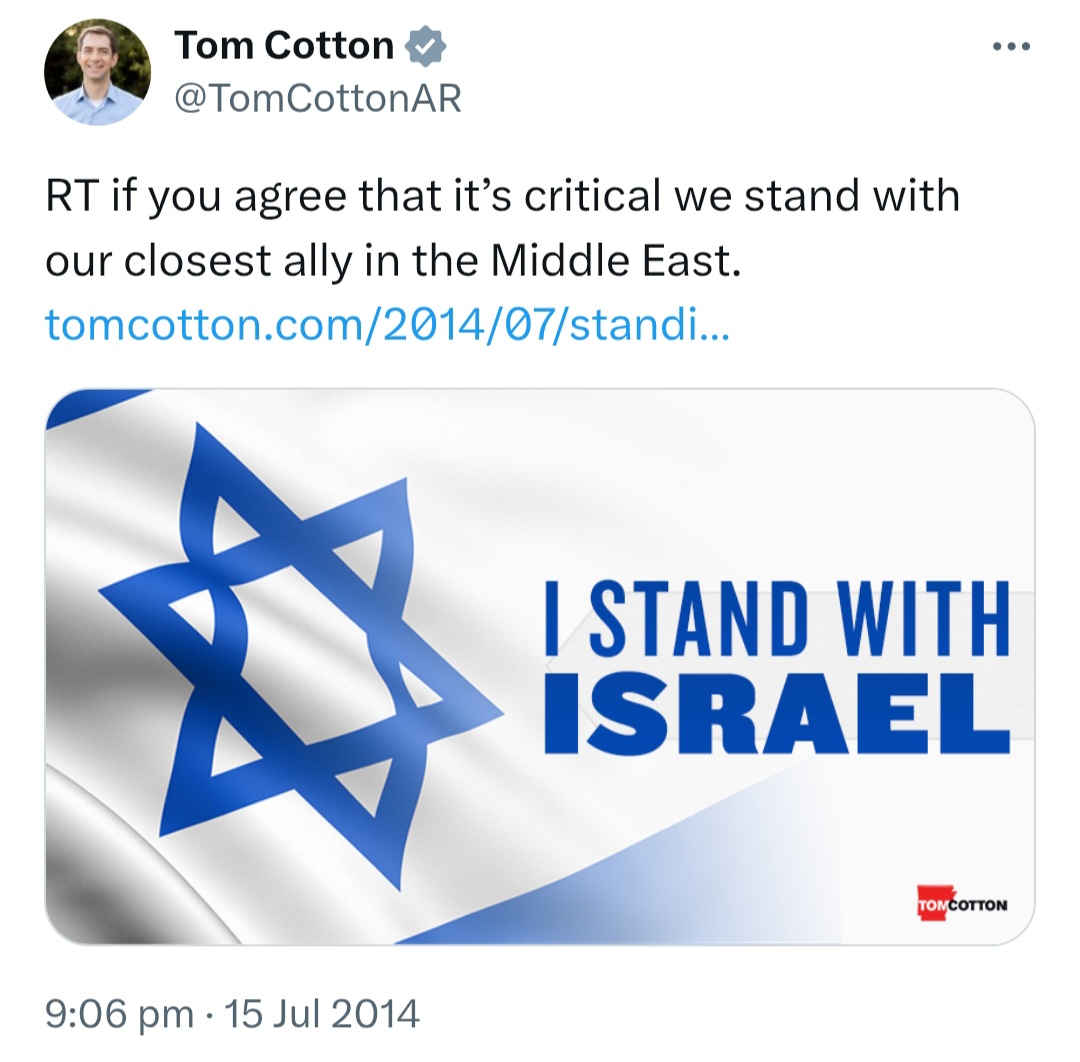Follow the tomcotton.com/2014/07 link
The height and width of the screenshot is (1062, 1080).
[387, 324]
